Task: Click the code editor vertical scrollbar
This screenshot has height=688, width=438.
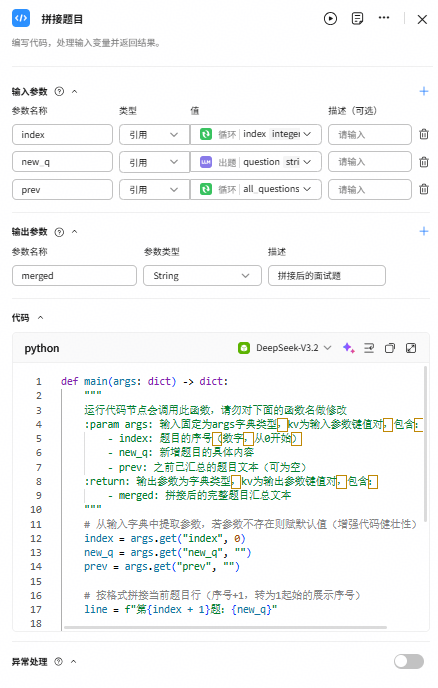Action: coord(425,443)
